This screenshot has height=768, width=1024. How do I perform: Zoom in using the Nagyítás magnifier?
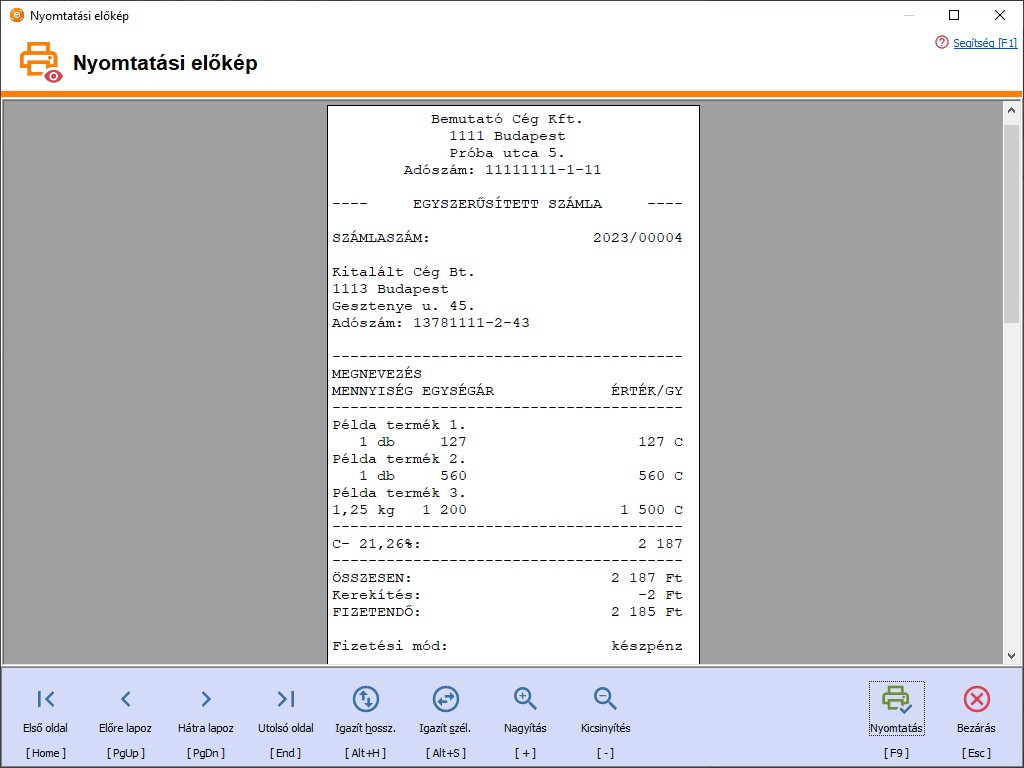[x=525, y=699]
